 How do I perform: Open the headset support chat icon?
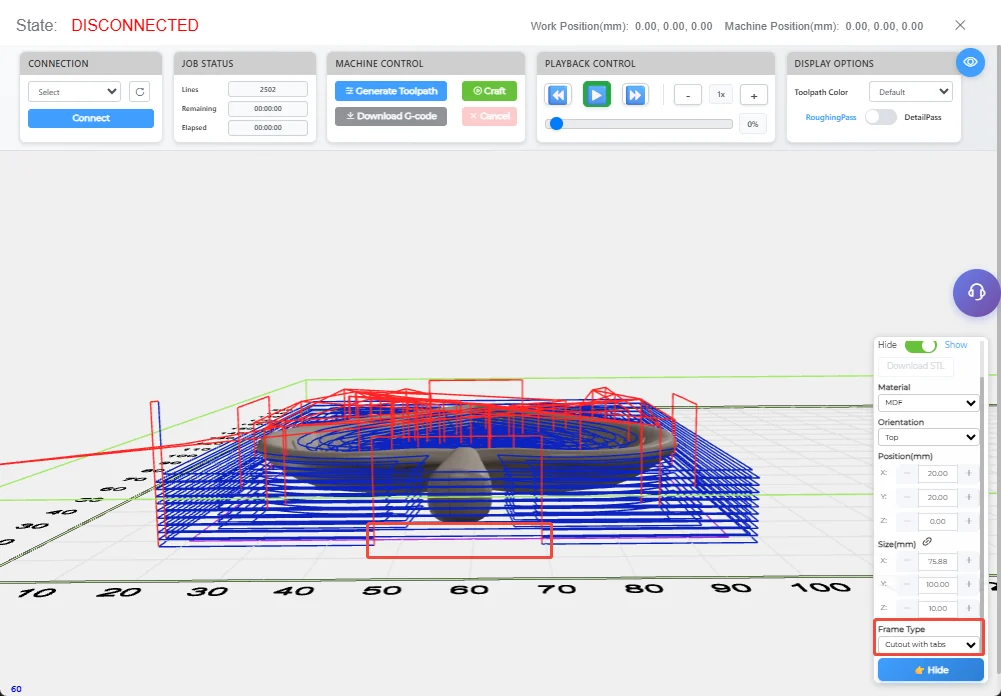click(976, 293)
